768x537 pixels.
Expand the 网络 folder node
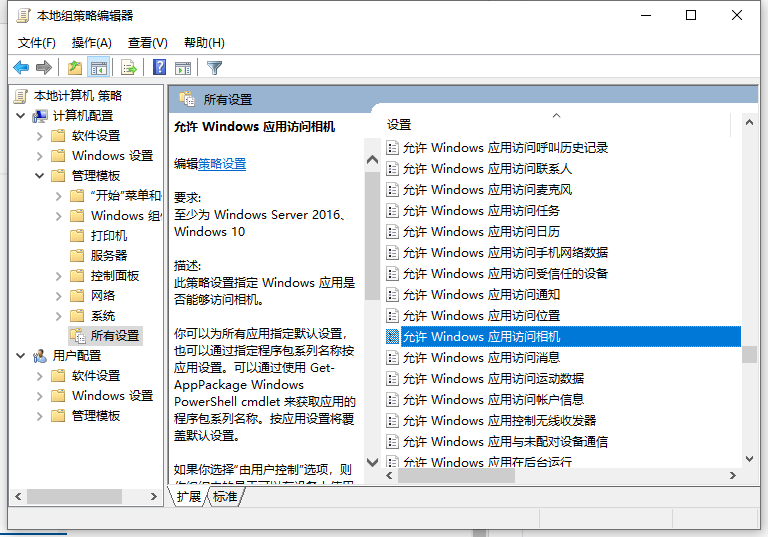(x=59, y=296)
